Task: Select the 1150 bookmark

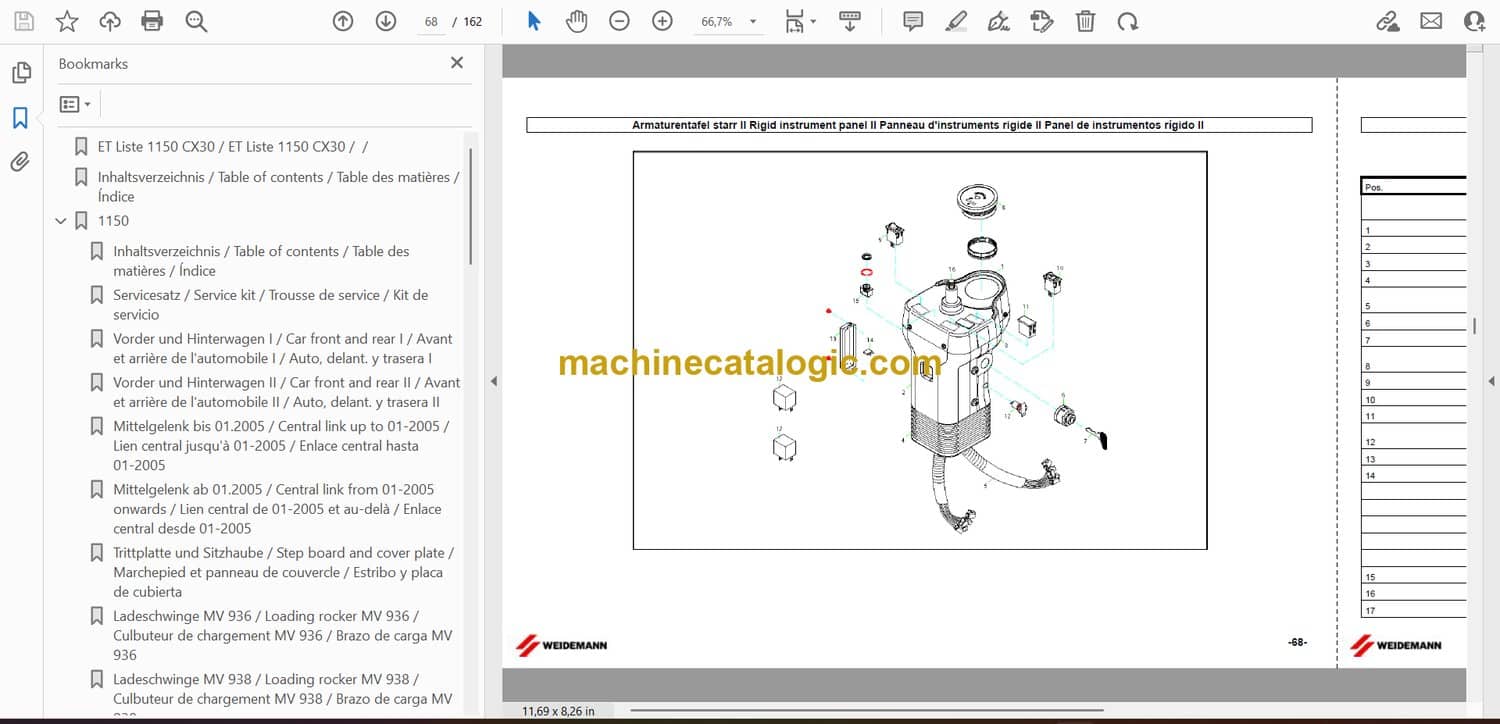Action: pos(113,221)
